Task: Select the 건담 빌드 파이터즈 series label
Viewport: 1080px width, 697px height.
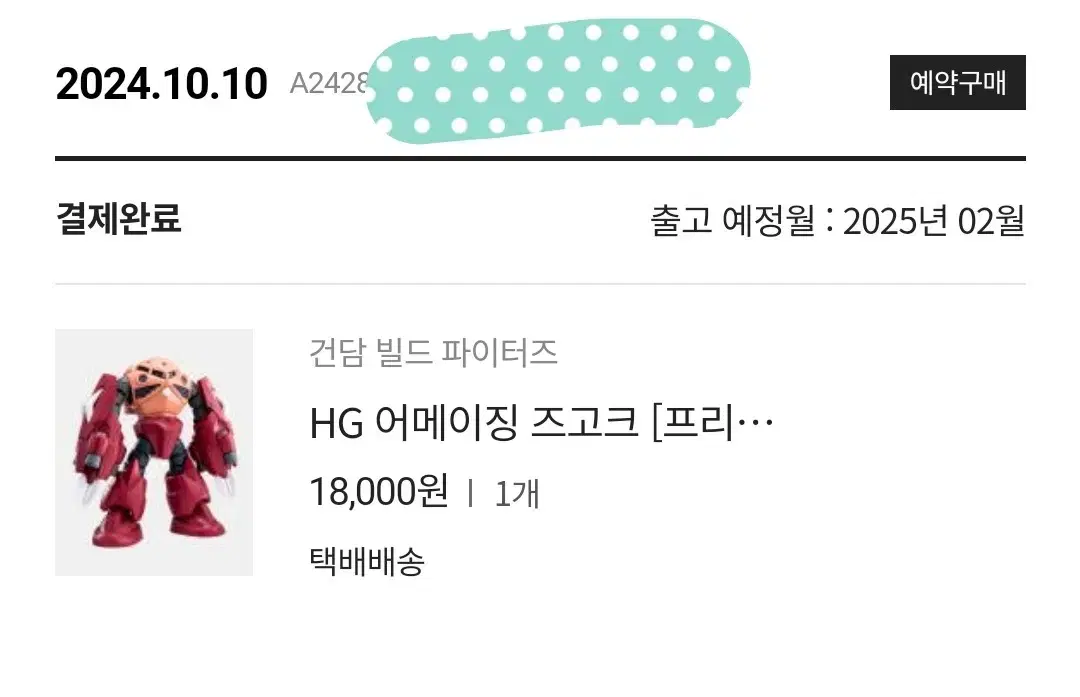Action: (433, 353)
